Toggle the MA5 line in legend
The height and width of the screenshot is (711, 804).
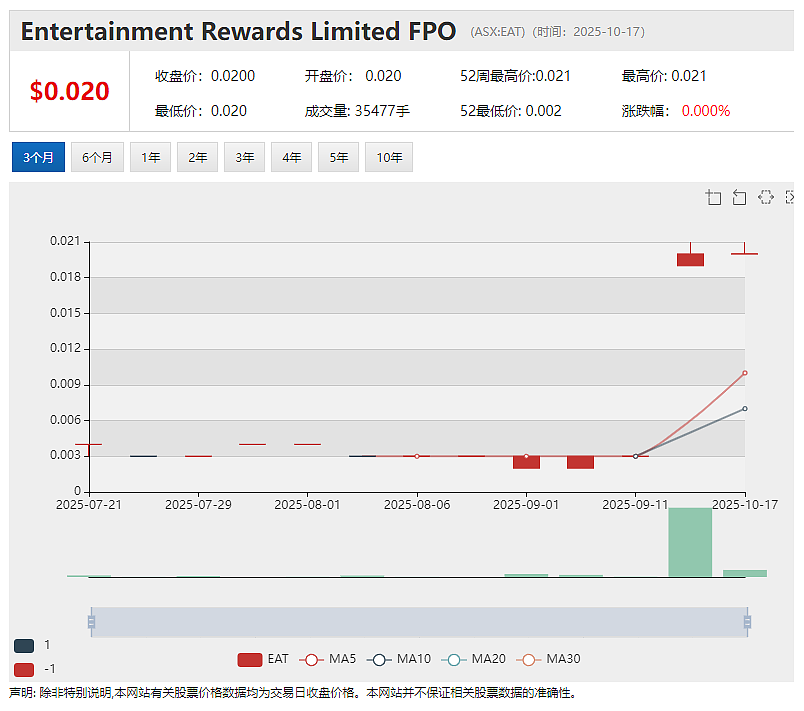pyautogui.click(x=327, y=659)
